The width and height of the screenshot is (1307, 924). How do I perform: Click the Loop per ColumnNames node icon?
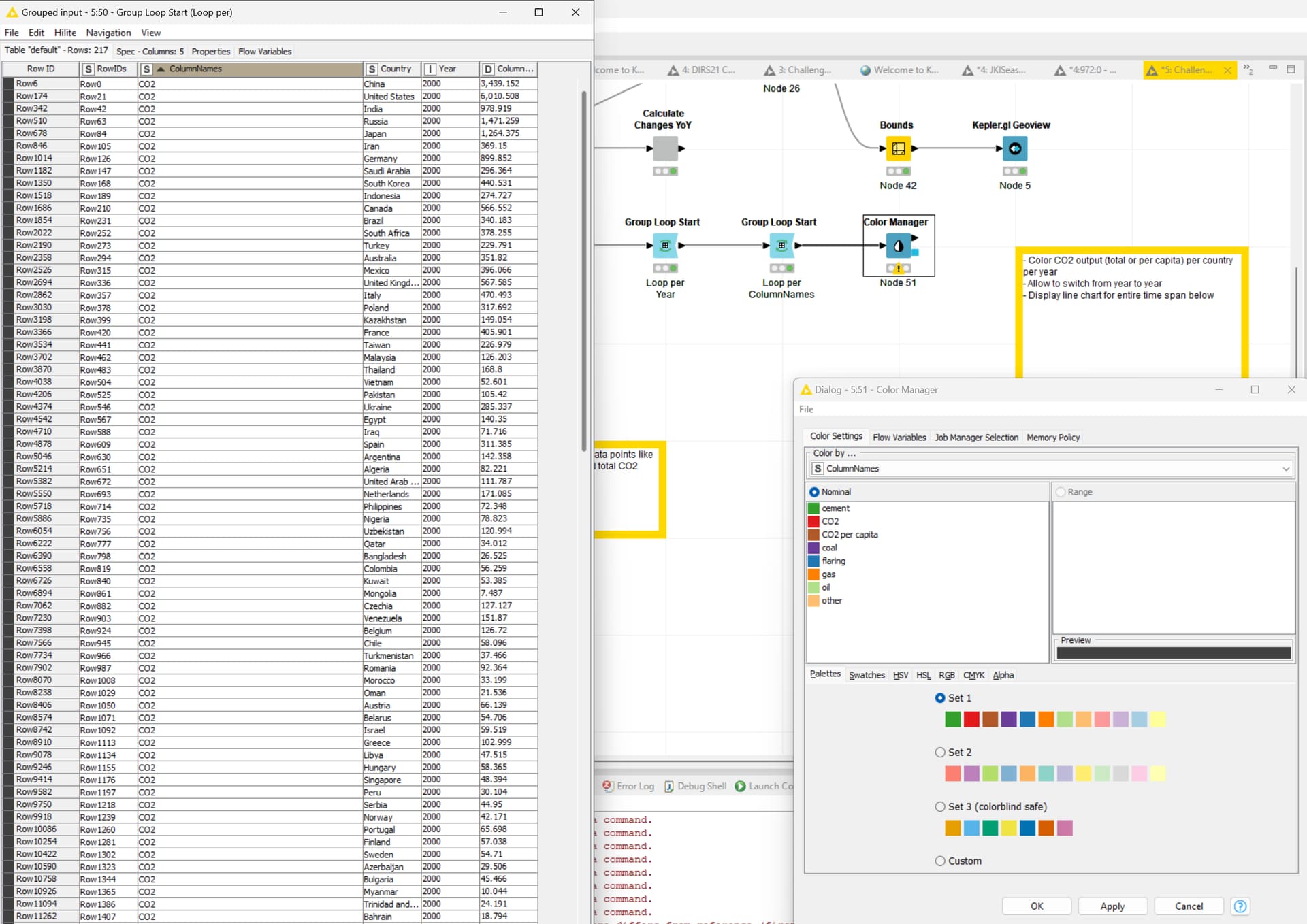point(781,246)
